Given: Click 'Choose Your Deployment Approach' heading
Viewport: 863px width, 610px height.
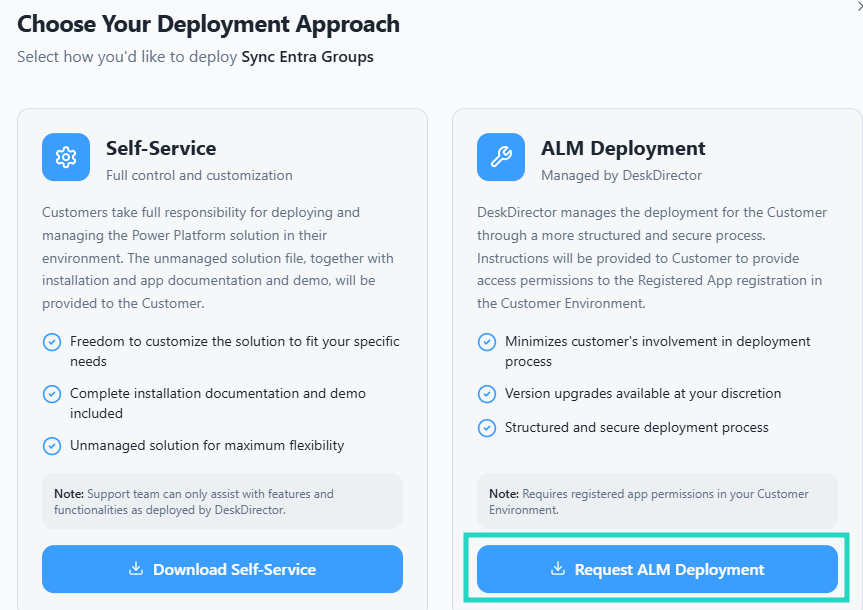Looking at the screenshot, I should click(x=208, y=24).
